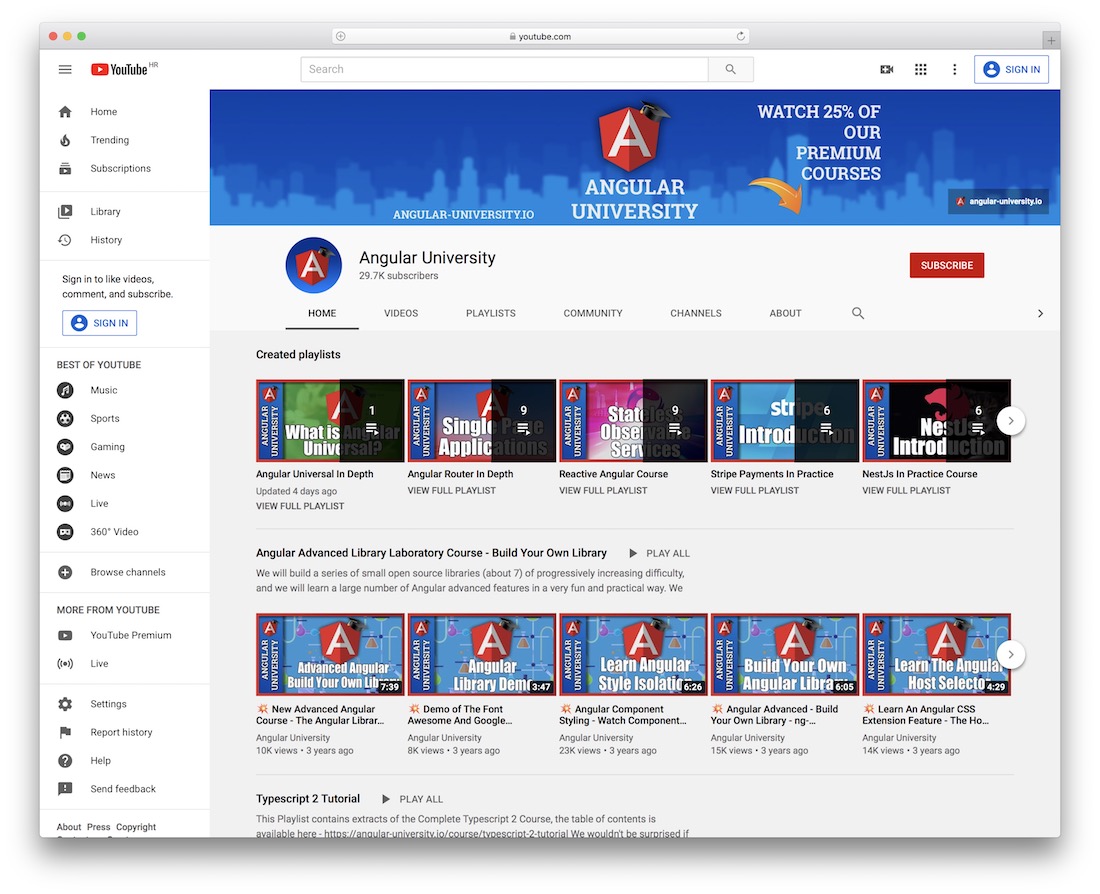Click the red SUBSCRIBE button
The image size is (1100, 894).
pos(946,265)
